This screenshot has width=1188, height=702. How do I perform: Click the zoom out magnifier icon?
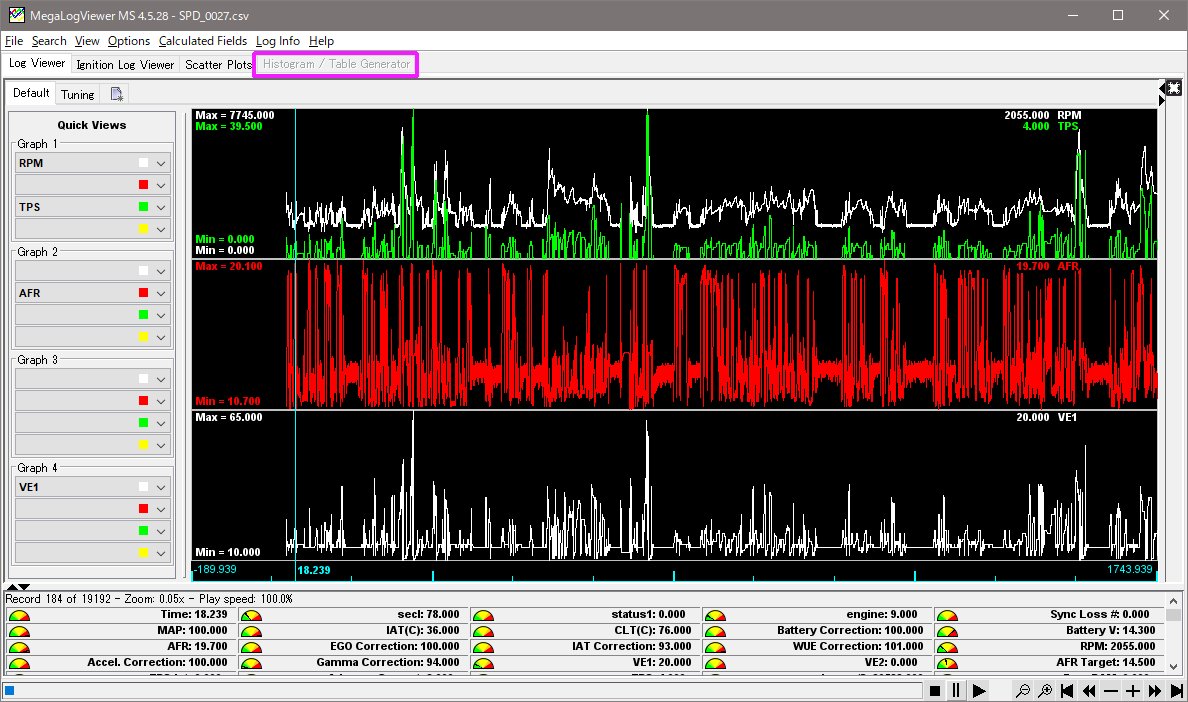1022,691
